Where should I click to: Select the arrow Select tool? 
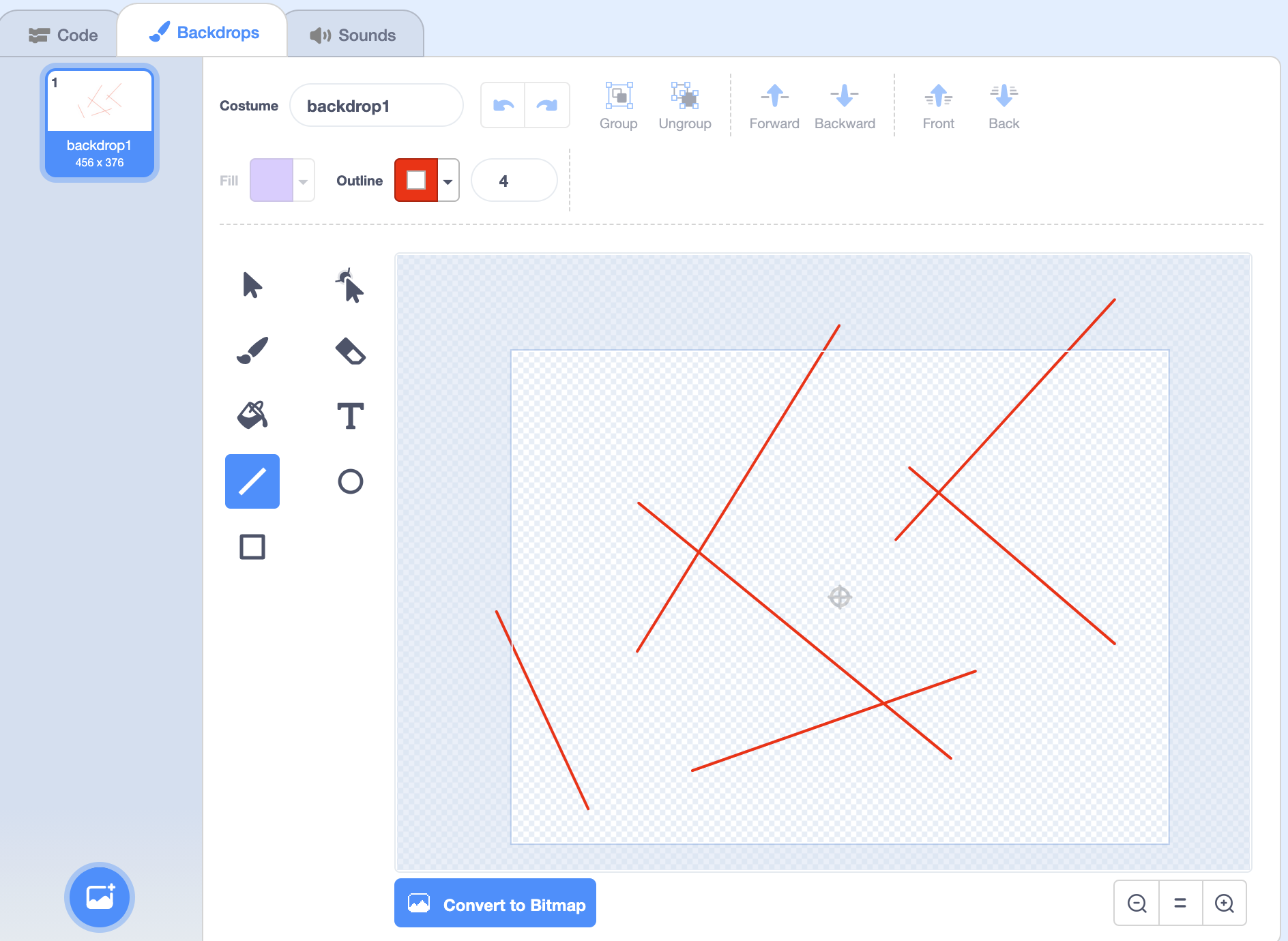[252, 285]
